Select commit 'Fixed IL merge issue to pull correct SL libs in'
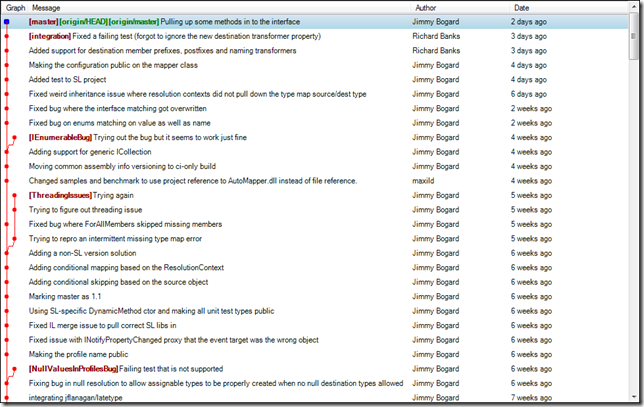This screenshot has height=407, width=644. (x=103, y=325)
